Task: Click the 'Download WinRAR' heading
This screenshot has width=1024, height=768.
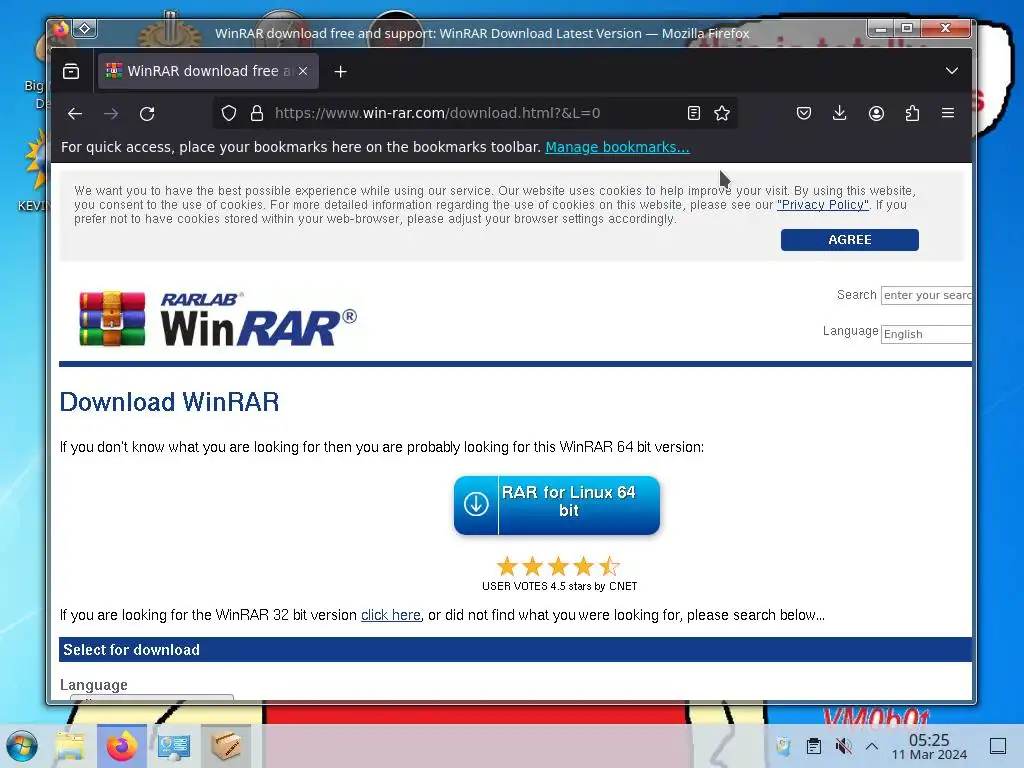Action: click(x=169, y=402)
